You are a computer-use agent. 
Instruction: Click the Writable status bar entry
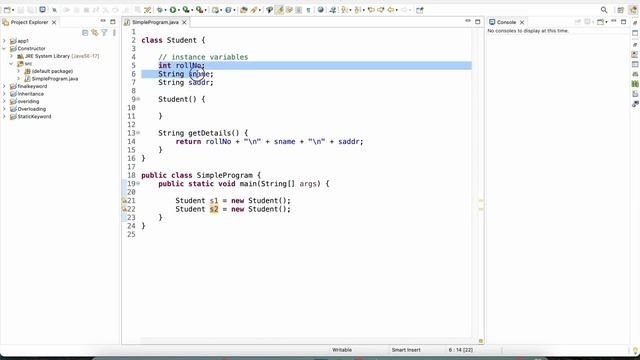[x=342, y=350]
